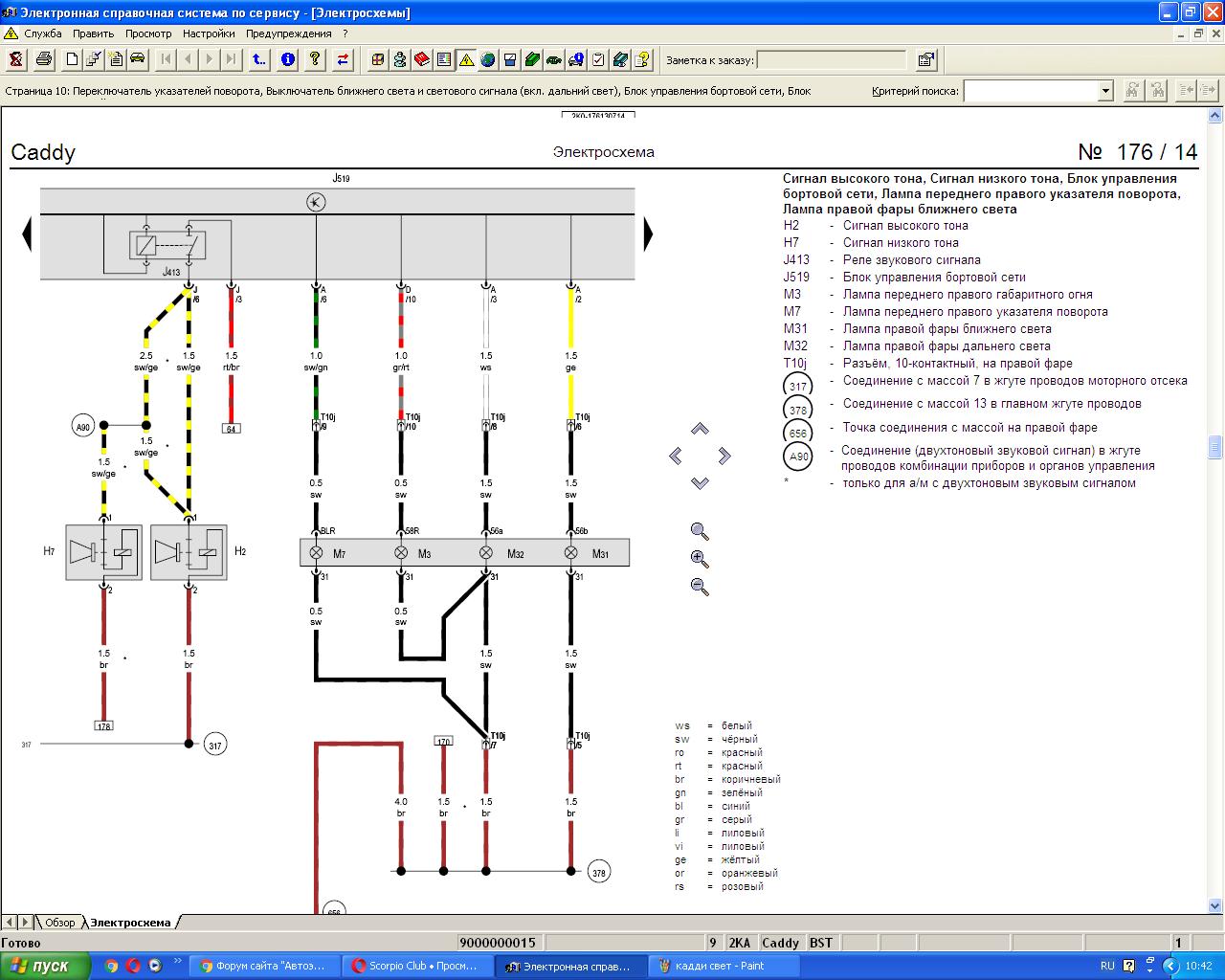
Task: Click the yellow question mark help icon
Action: point(315,59)
